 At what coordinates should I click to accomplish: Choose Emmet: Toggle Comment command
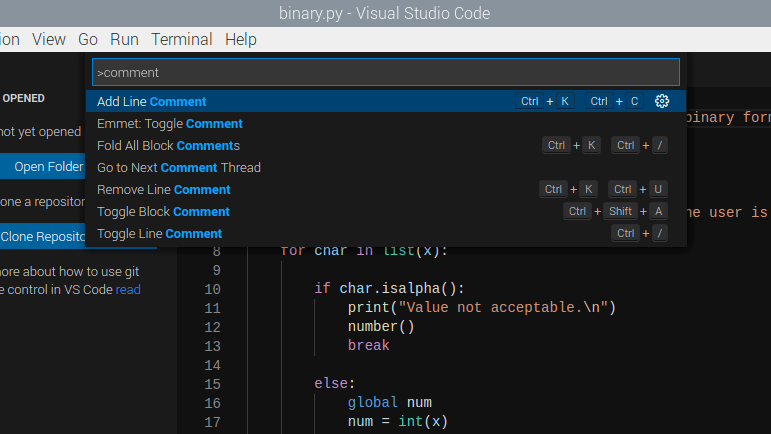(x=386, y=123)
